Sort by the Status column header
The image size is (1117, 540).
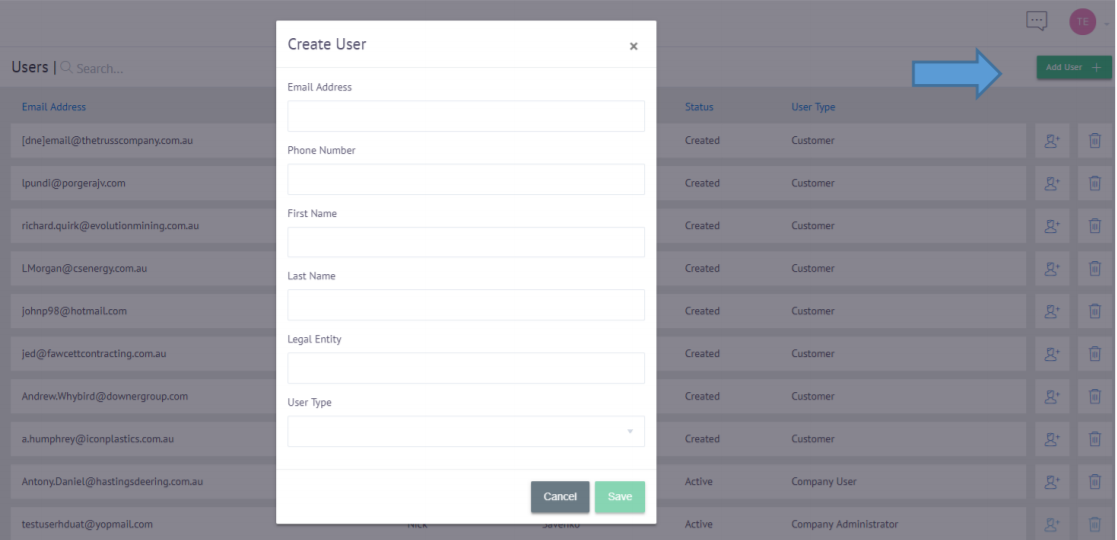(699, 107)
